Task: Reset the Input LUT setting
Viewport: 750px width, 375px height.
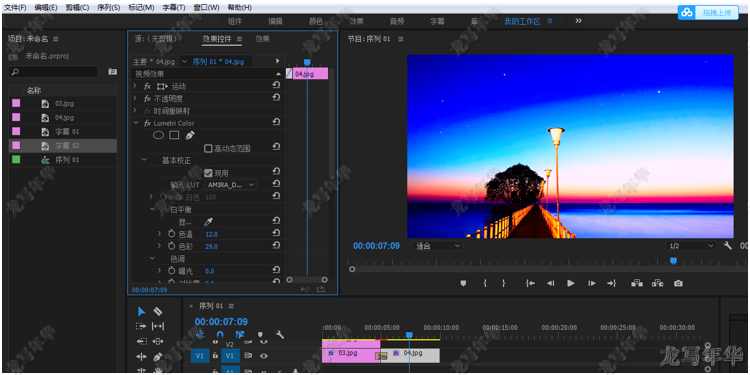Action: (x=276, y=184)
